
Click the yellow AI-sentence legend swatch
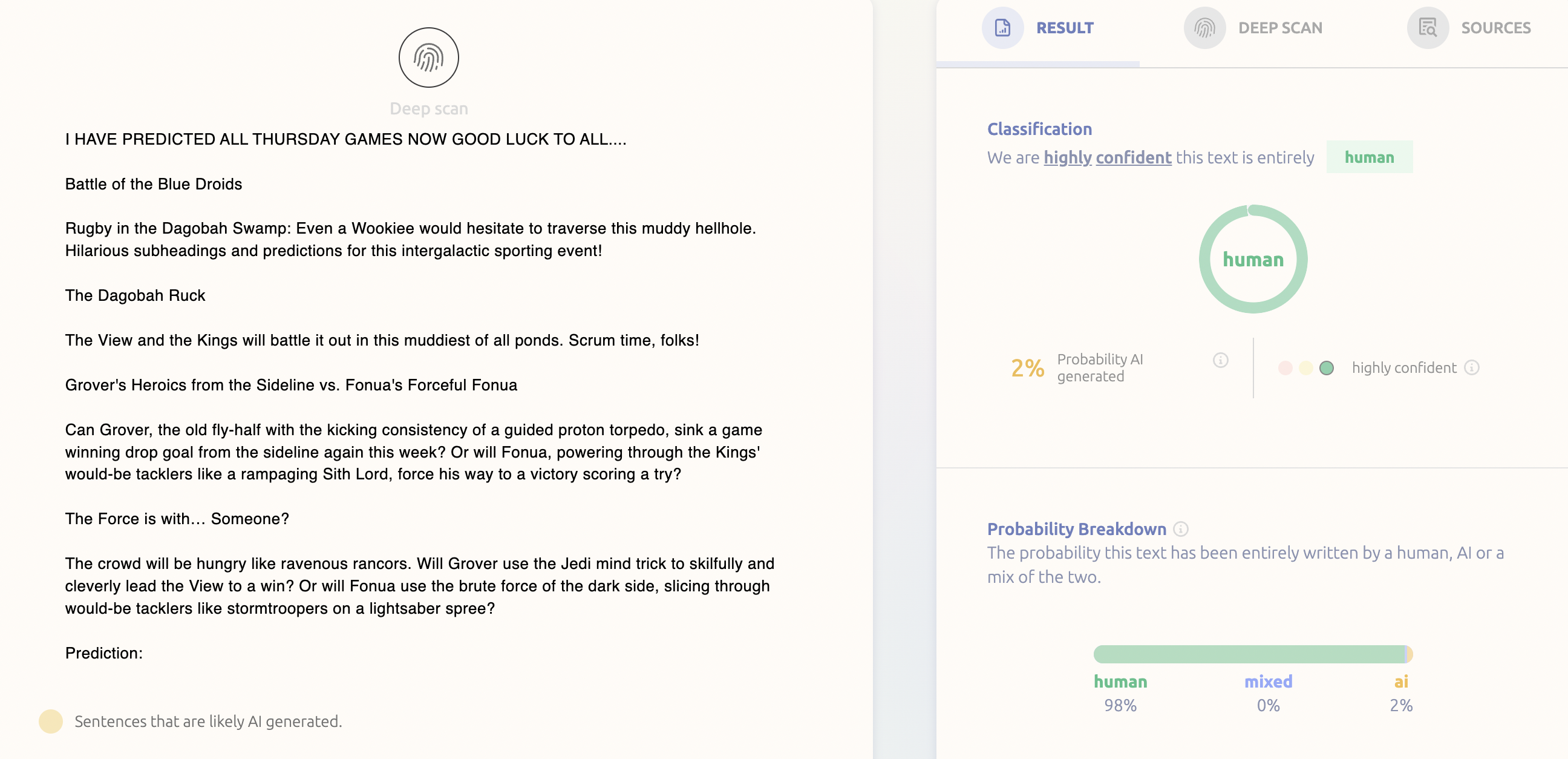click(51, 721)
